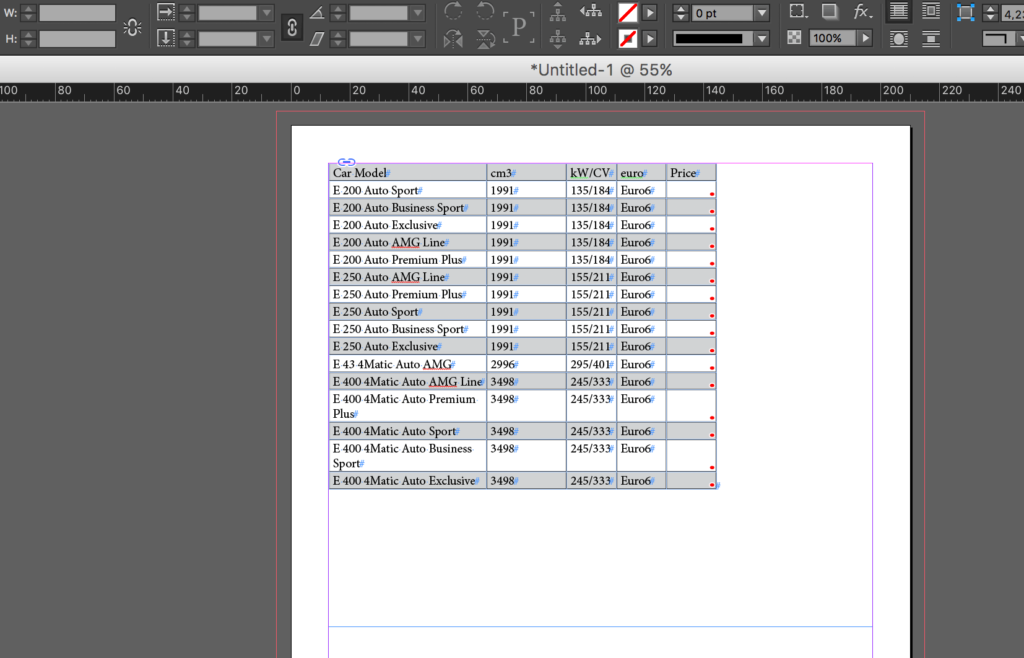Image resolution: width=1024 pixels, height=658 pixels.
Task: Open the stroke weight 0 pt dropdown
Action: (x=761, y=12)
